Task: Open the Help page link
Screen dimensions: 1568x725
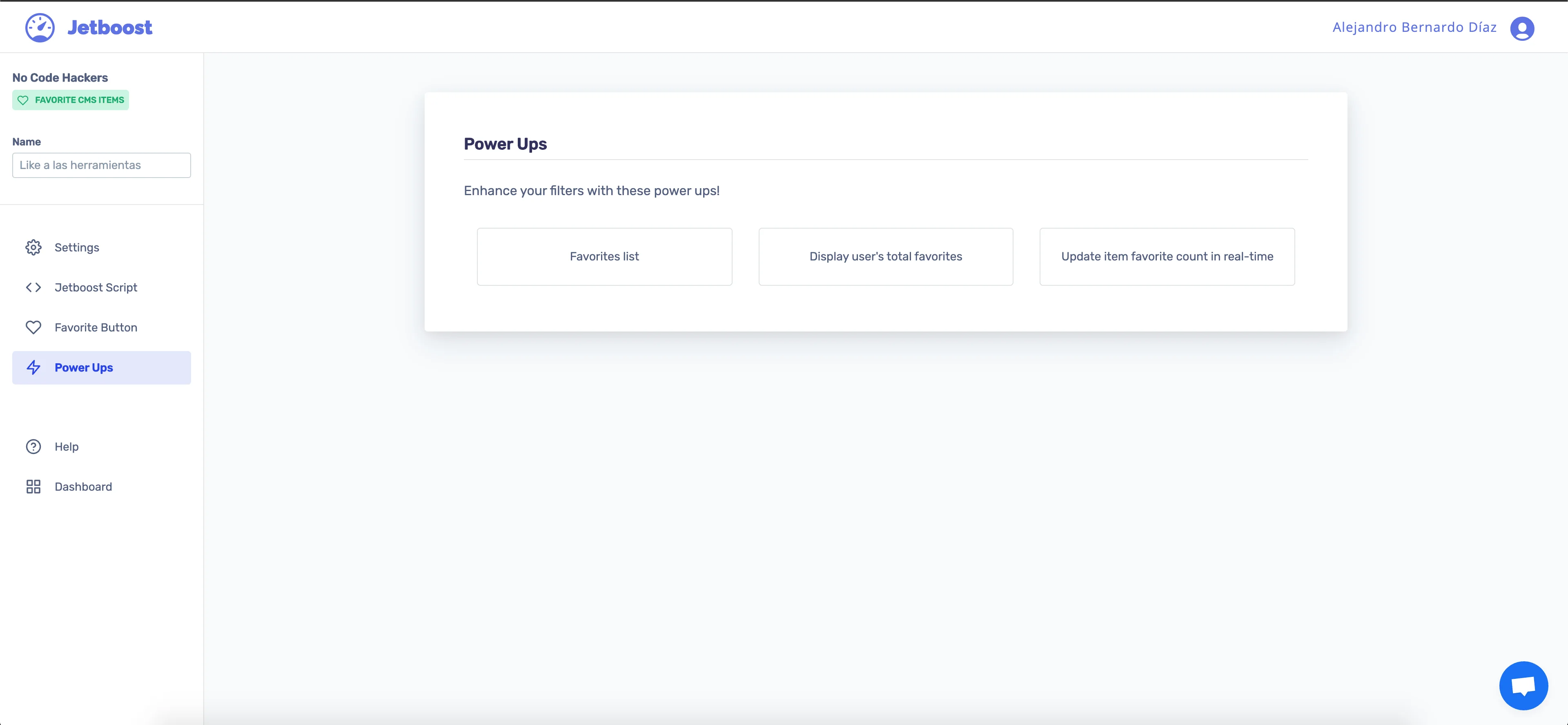Action: (x=66, y=447)
